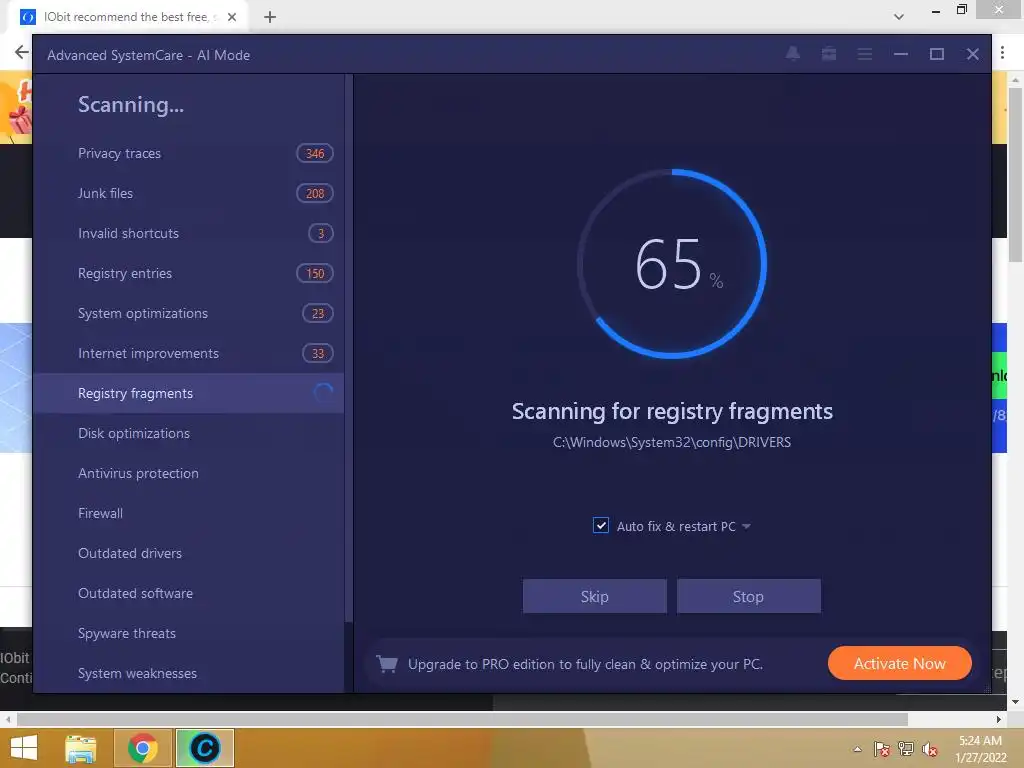The image size is (1024, 768).
Task: Click the Skip button
Action: [595, 596]
